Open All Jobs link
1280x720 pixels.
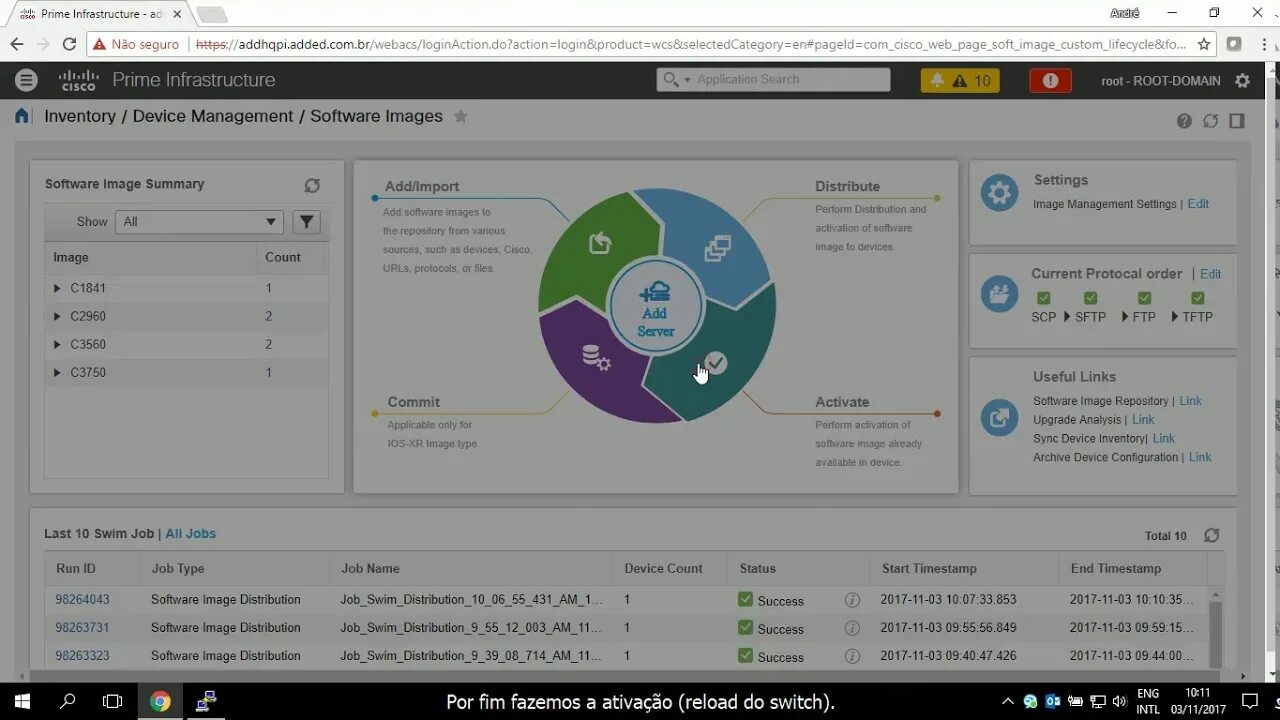190,533
